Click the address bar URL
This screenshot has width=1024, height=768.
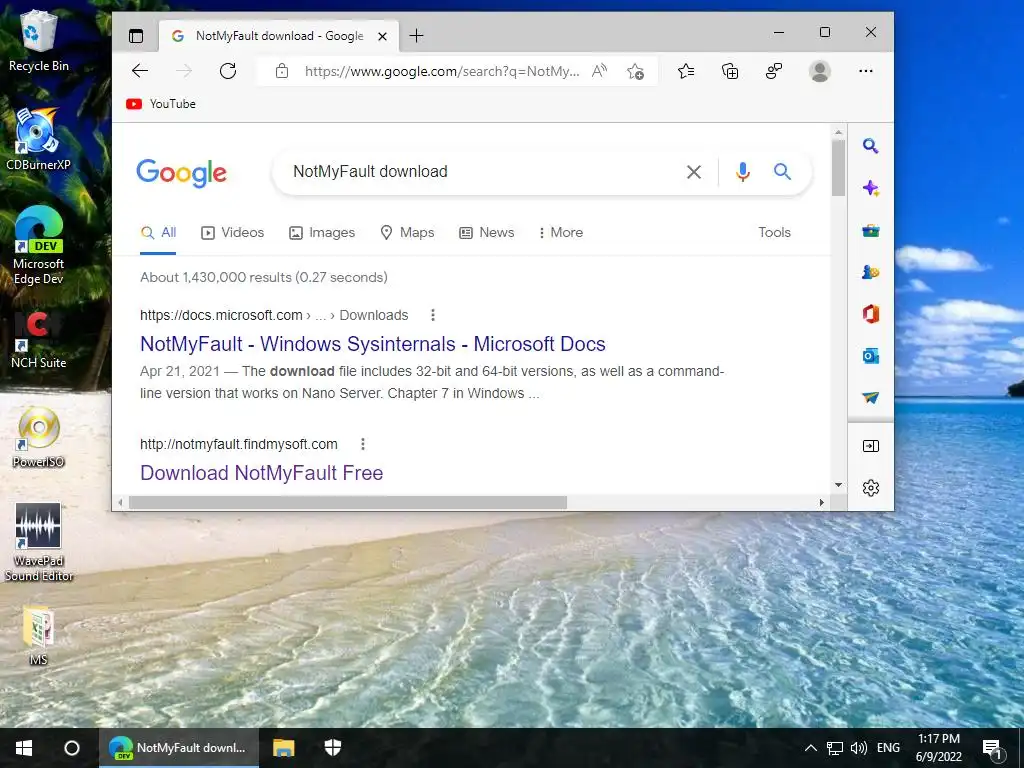[x=441, y=71]
